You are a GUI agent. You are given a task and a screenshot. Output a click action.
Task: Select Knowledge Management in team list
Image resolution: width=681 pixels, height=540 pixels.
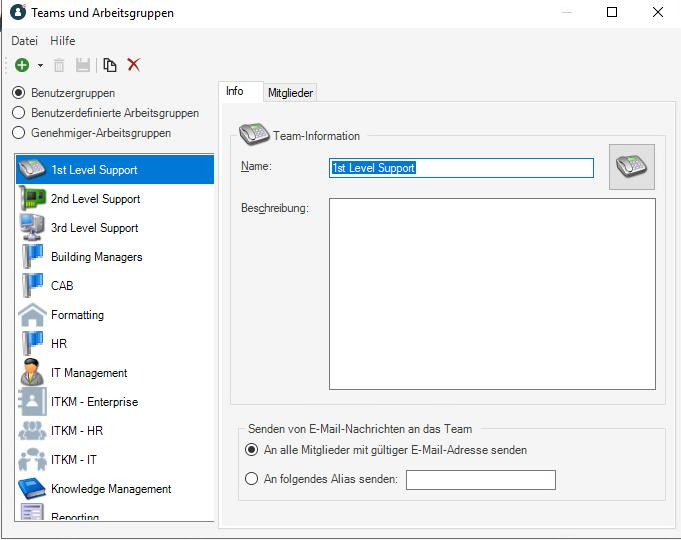click(x=115, y=488)
